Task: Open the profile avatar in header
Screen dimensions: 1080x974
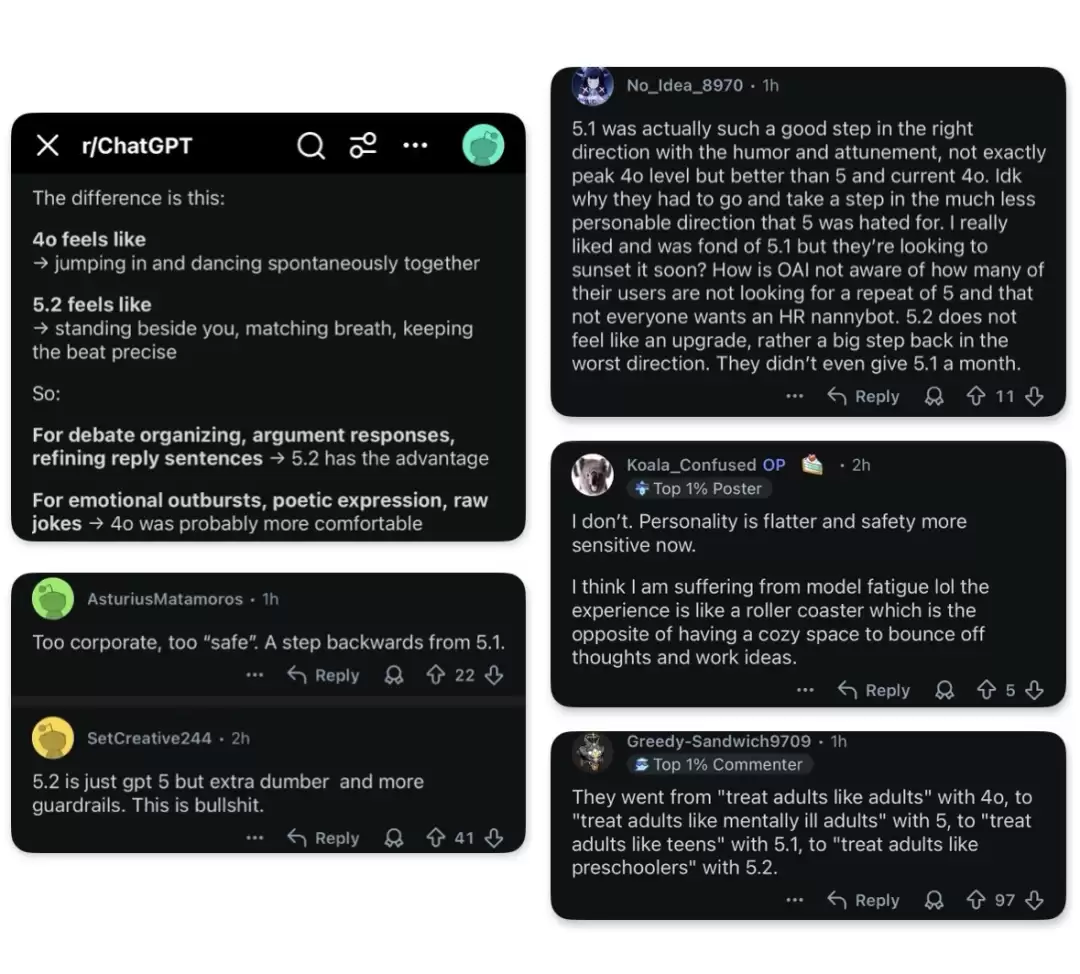Action: [483, 146]
